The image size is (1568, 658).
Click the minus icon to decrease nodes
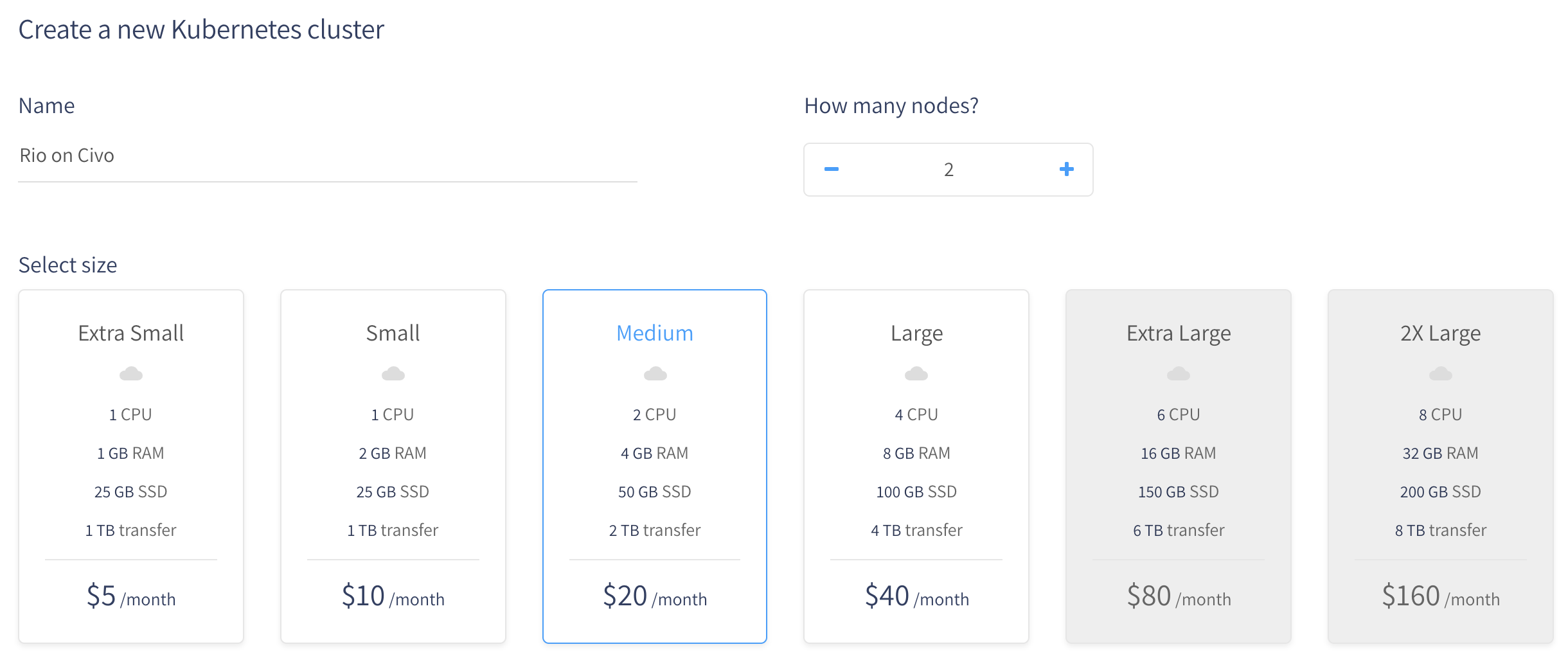832,169
